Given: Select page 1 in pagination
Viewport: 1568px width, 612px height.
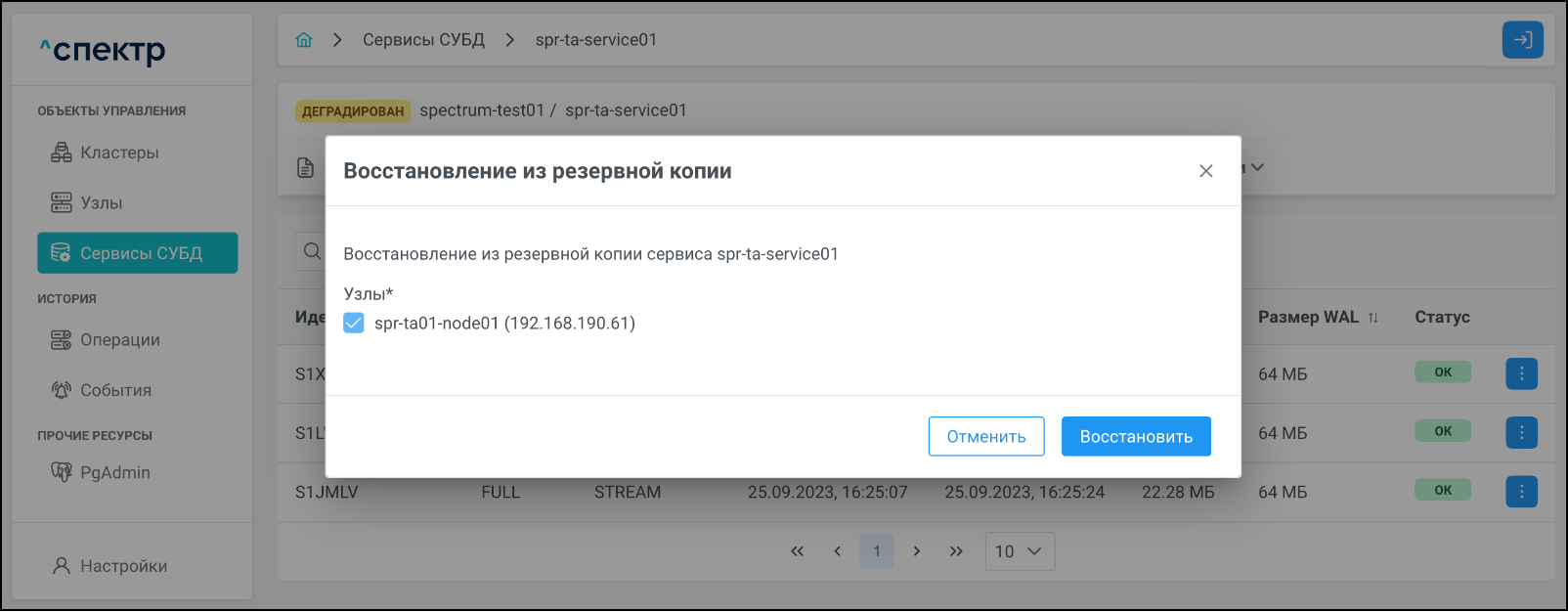Looking at the screenshot, I should coord(877,551).
